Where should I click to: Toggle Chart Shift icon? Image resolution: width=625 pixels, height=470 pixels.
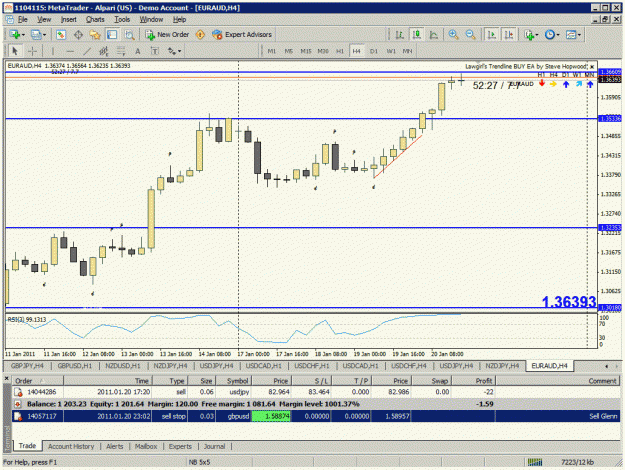pyautogui.click(x=509, y=35)
